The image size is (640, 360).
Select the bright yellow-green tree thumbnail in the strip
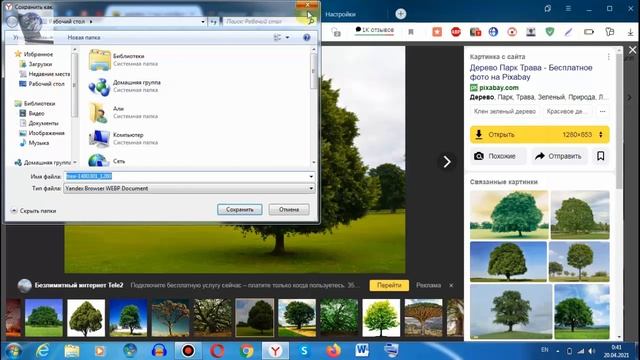[381, 318]
